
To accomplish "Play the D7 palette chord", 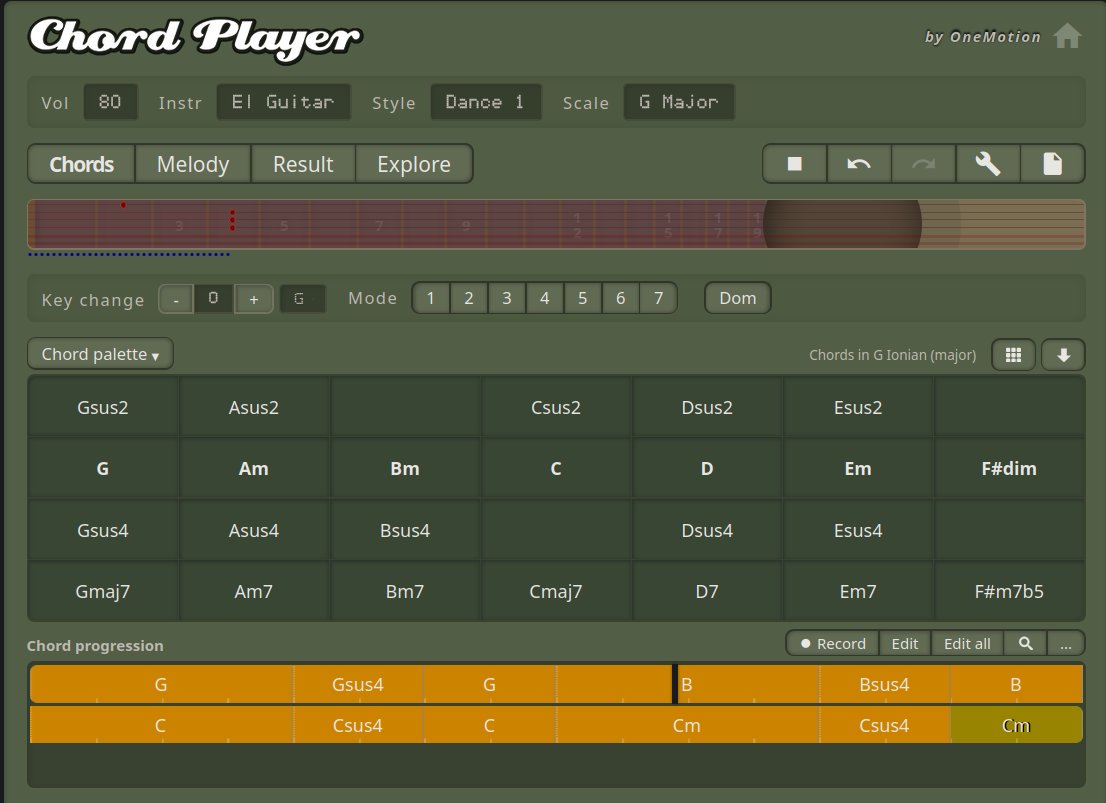I will 707,591.
